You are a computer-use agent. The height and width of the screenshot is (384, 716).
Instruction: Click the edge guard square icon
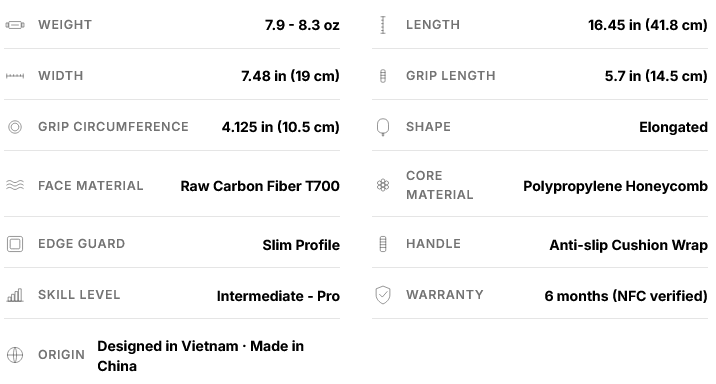point(15,244)
